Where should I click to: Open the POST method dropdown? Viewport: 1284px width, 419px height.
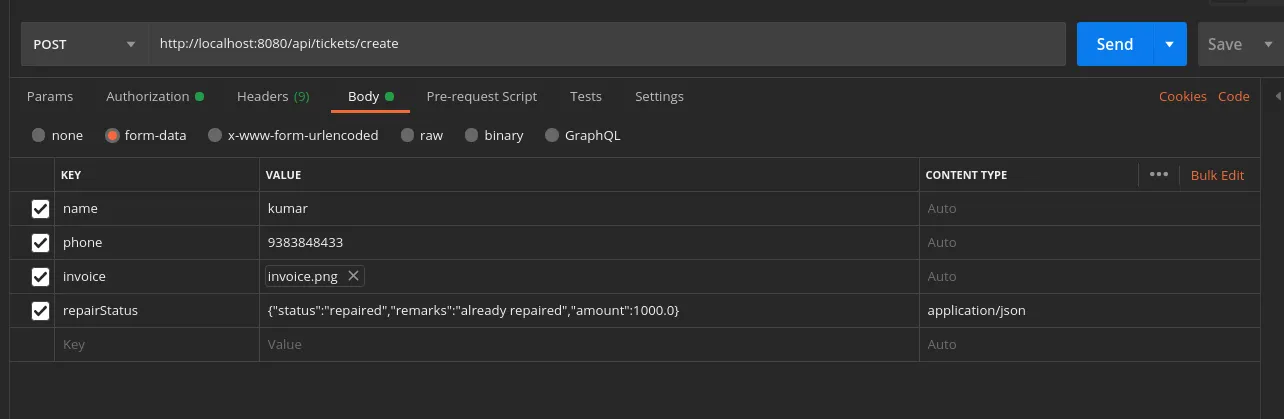(x=84, y=44)
